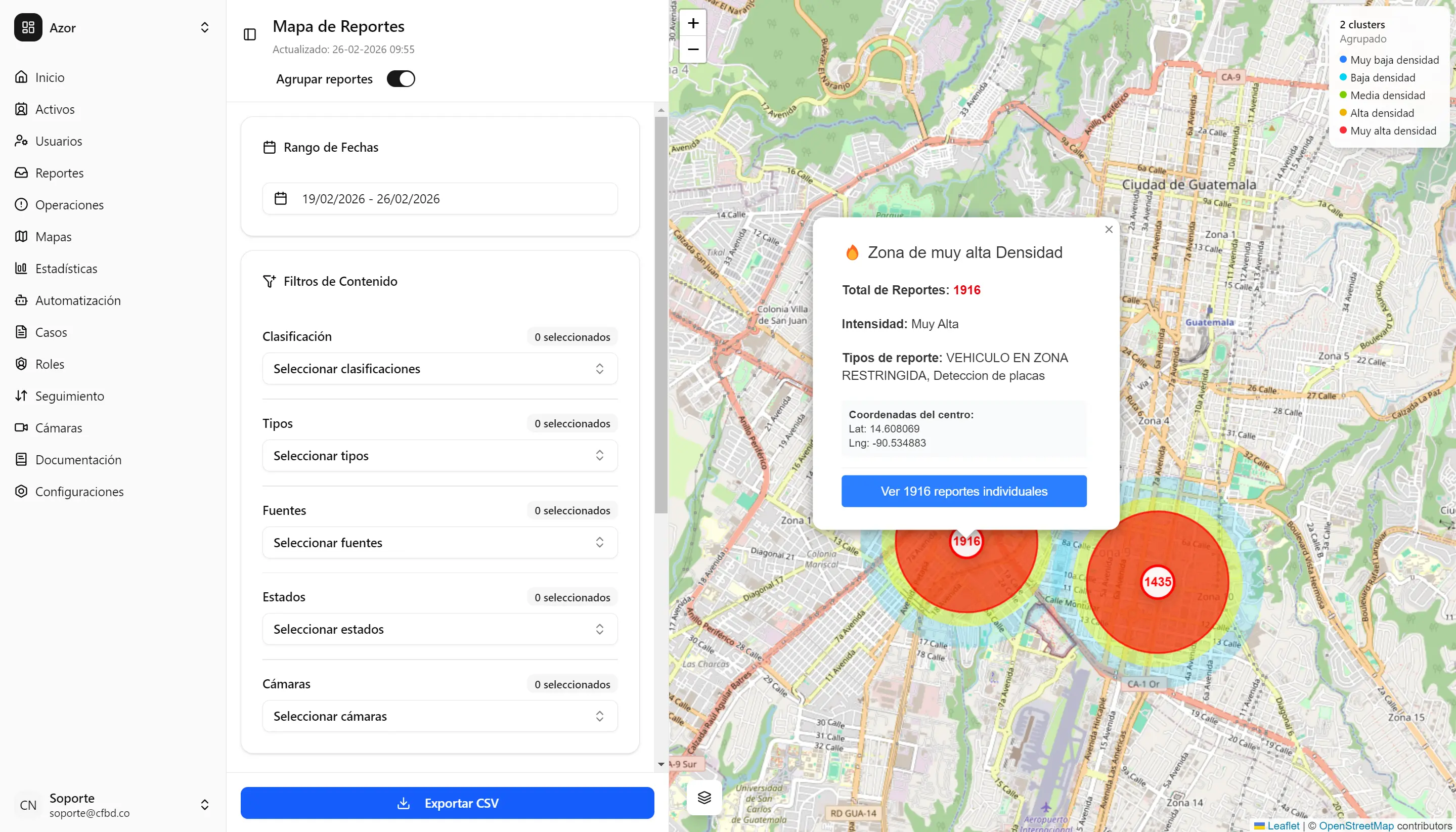Click the Azor grid logo
The height and width of the screenshot is (832, 1456).
(x=27, y=27)
